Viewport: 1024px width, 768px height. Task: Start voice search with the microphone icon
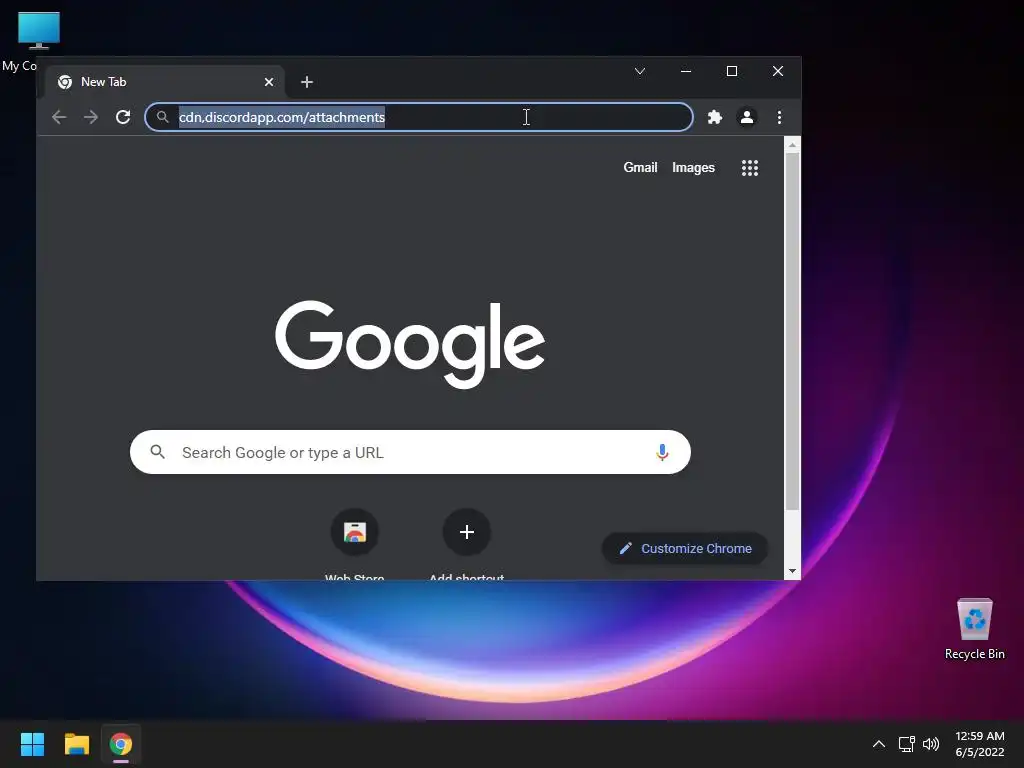click(662, 452)
